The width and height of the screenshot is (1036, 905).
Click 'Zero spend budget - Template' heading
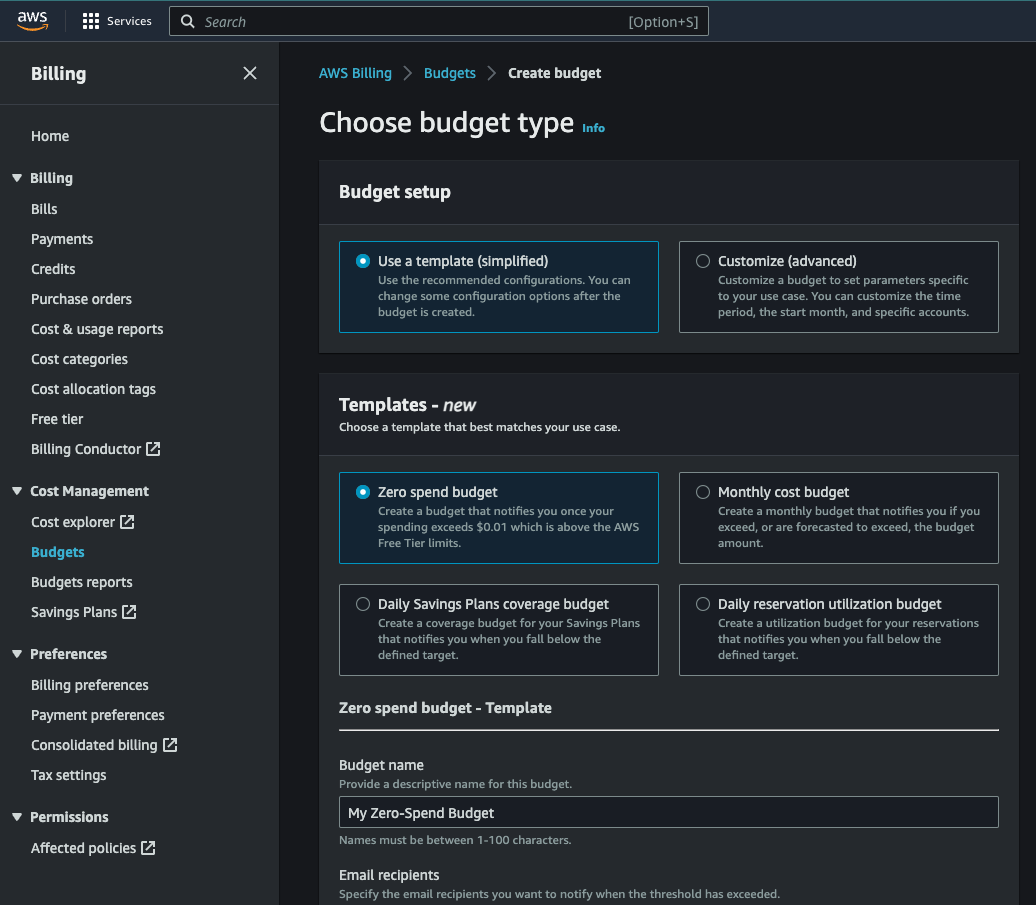coord(445,708)
